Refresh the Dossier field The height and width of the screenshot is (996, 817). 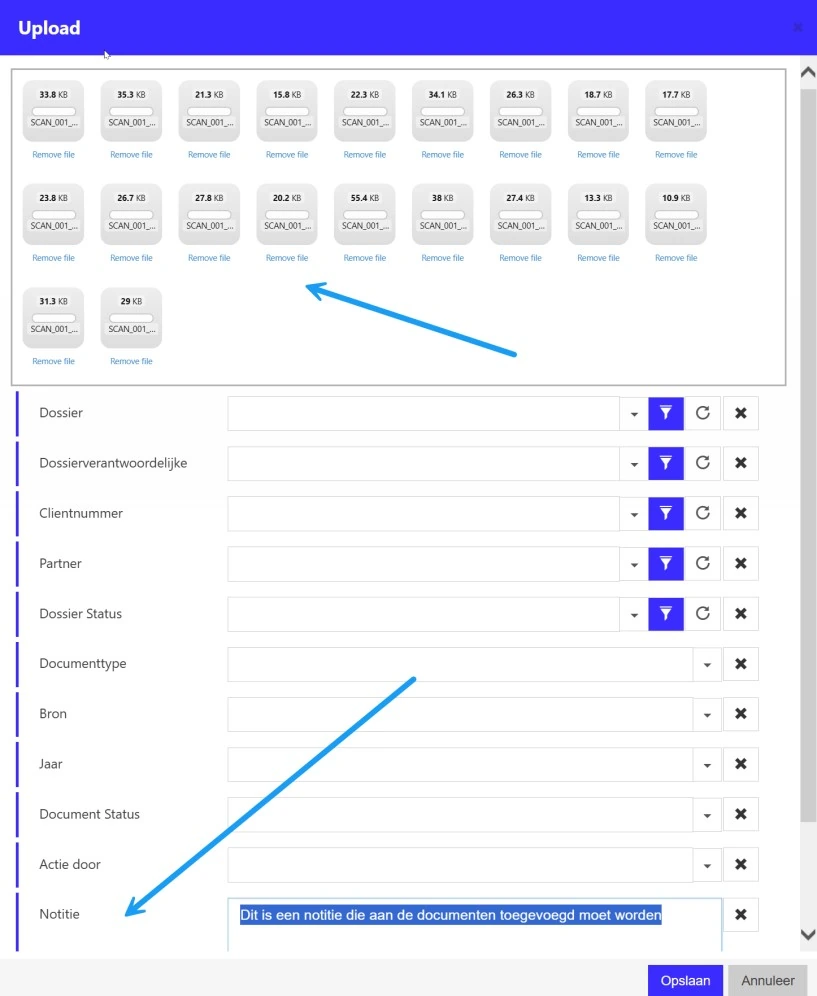703,414
